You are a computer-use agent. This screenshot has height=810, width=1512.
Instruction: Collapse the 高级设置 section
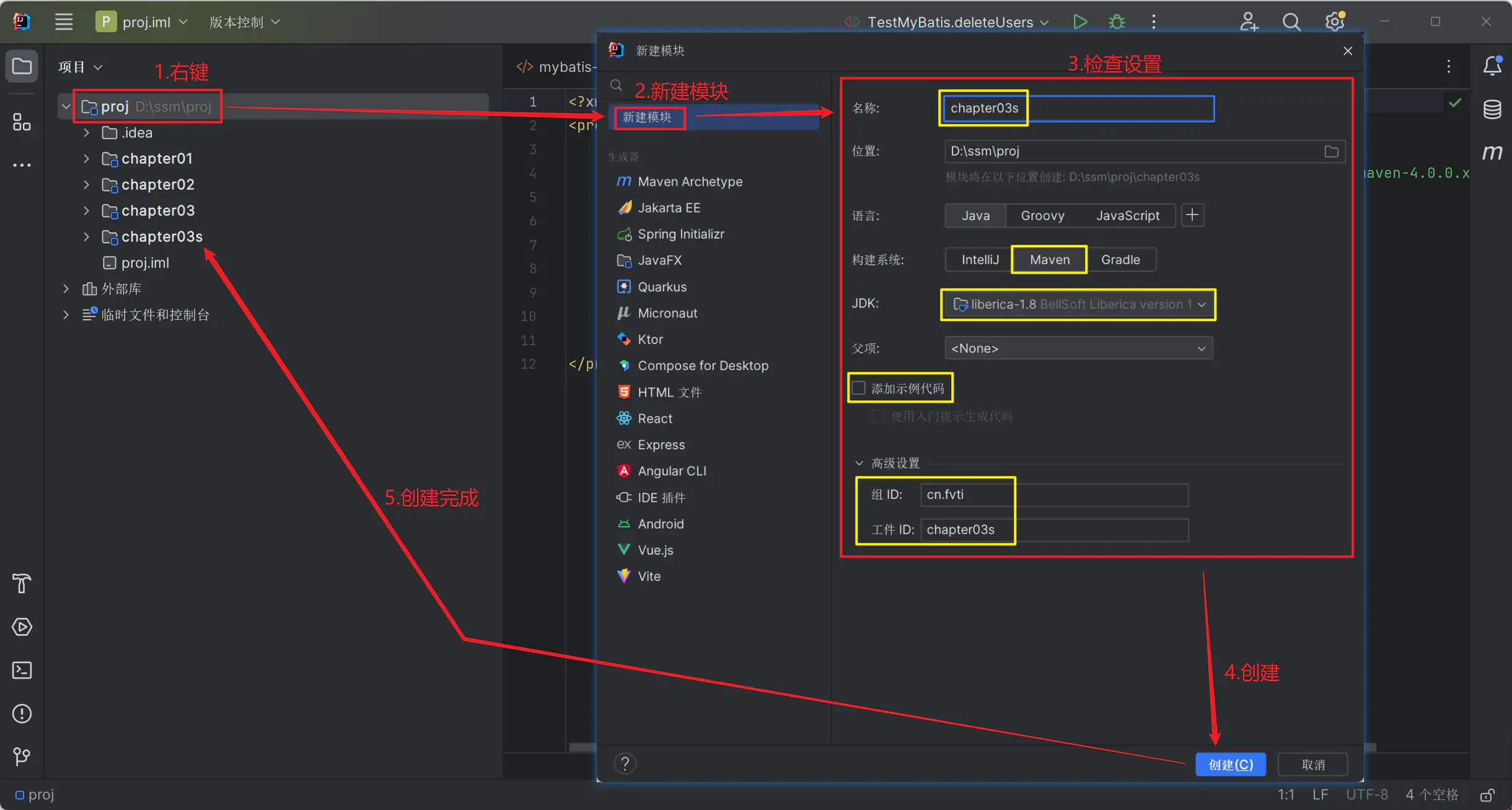click(859, 463)
